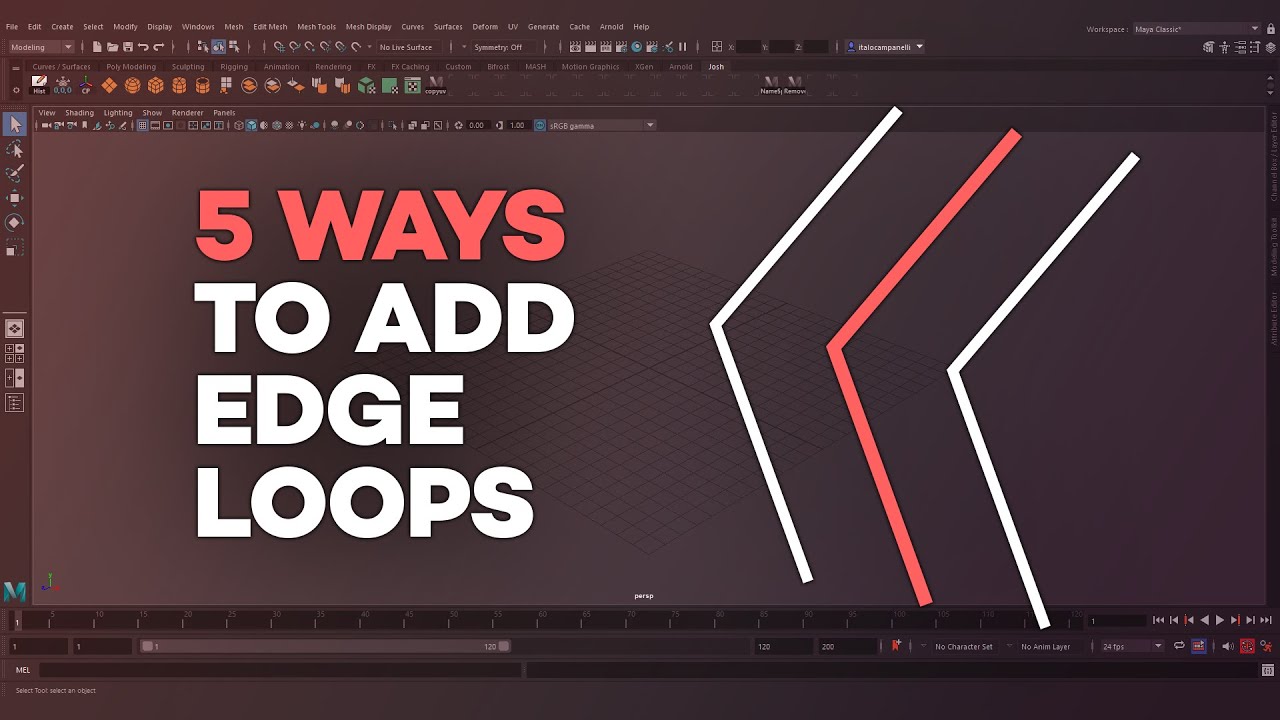Run the NameSp shelf script

(771, 85)
